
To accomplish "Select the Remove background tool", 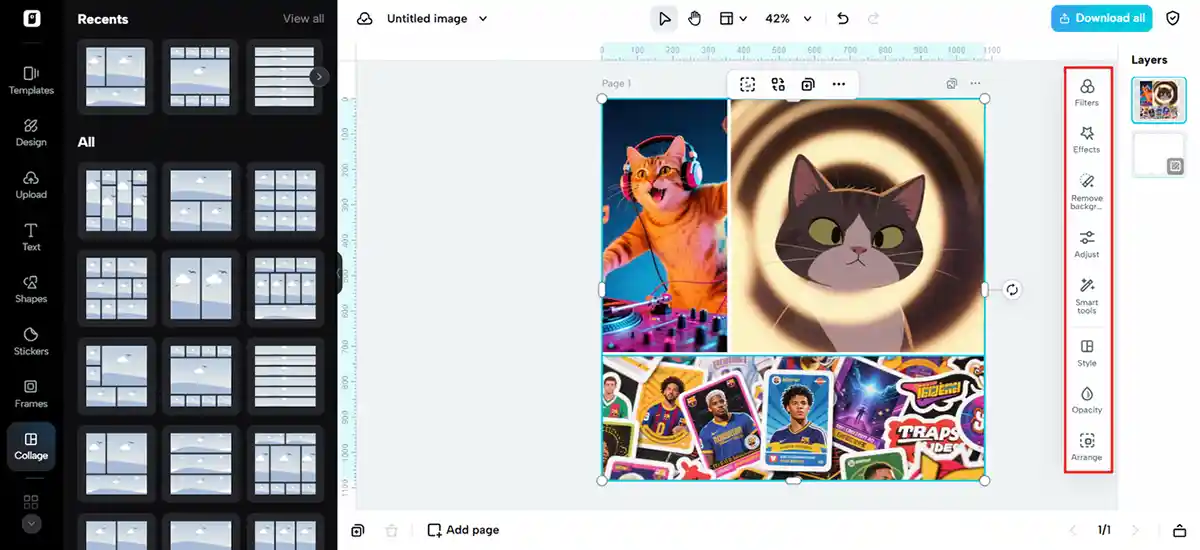I will tap(1087, 192).
